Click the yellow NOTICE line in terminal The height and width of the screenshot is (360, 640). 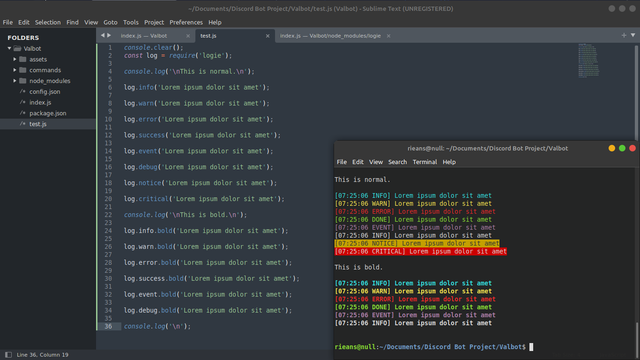click(x=417, y=243)
